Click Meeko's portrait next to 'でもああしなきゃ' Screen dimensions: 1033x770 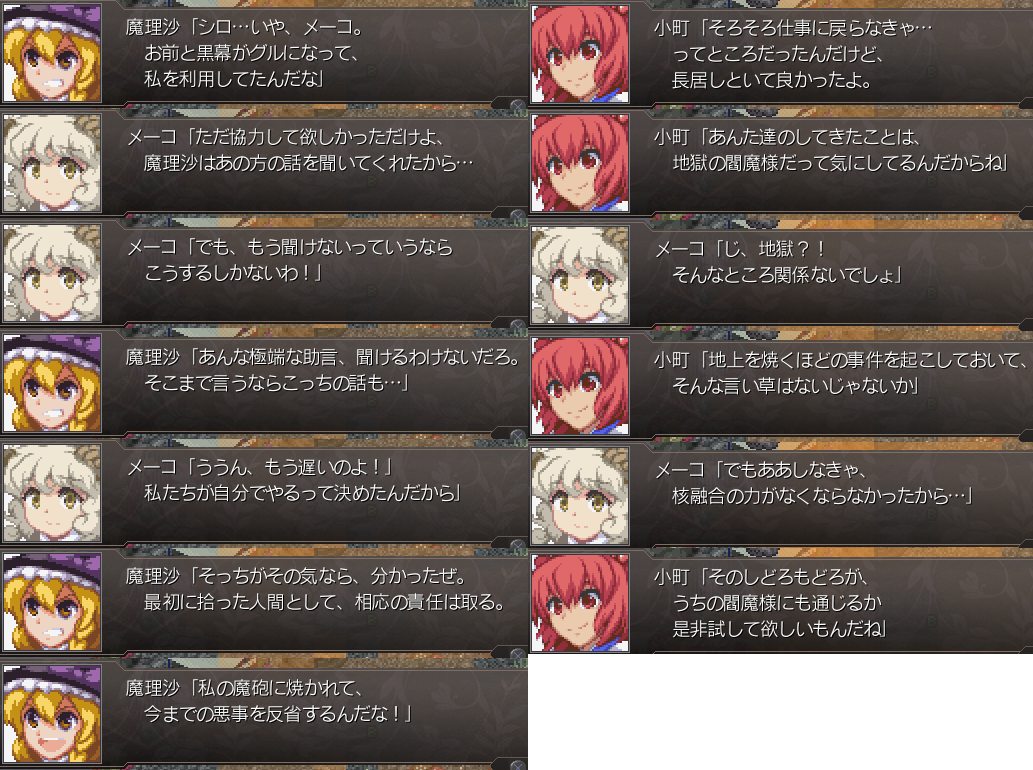[x=580, y=496]
